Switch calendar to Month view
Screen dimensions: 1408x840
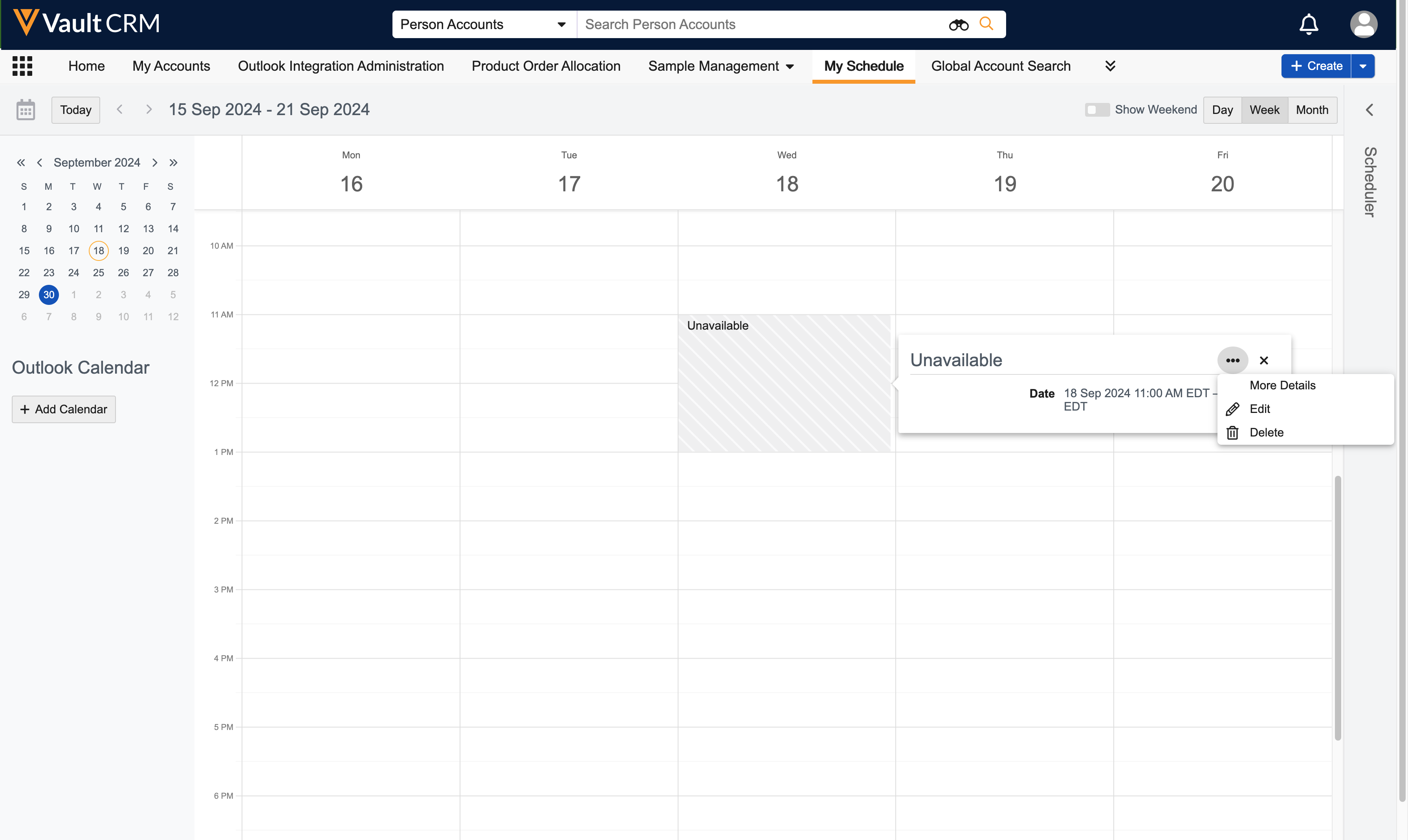click(1312, 110)
